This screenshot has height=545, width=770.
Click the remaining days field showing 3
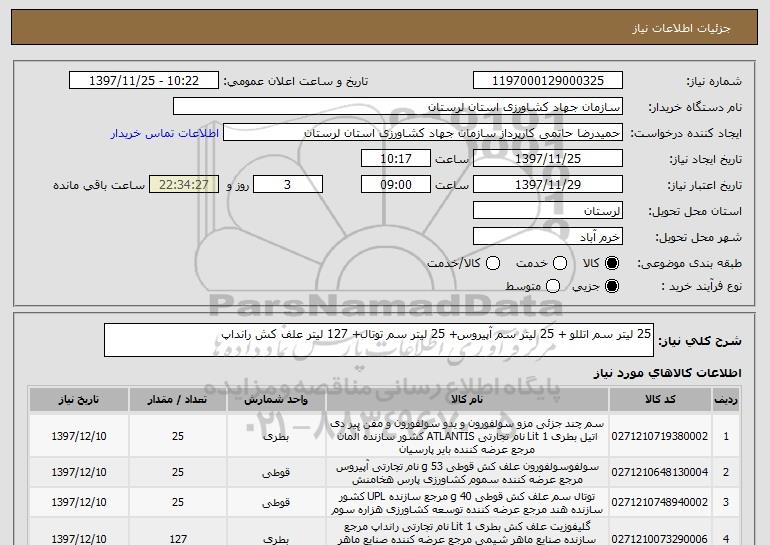click(x=288, y=185)
